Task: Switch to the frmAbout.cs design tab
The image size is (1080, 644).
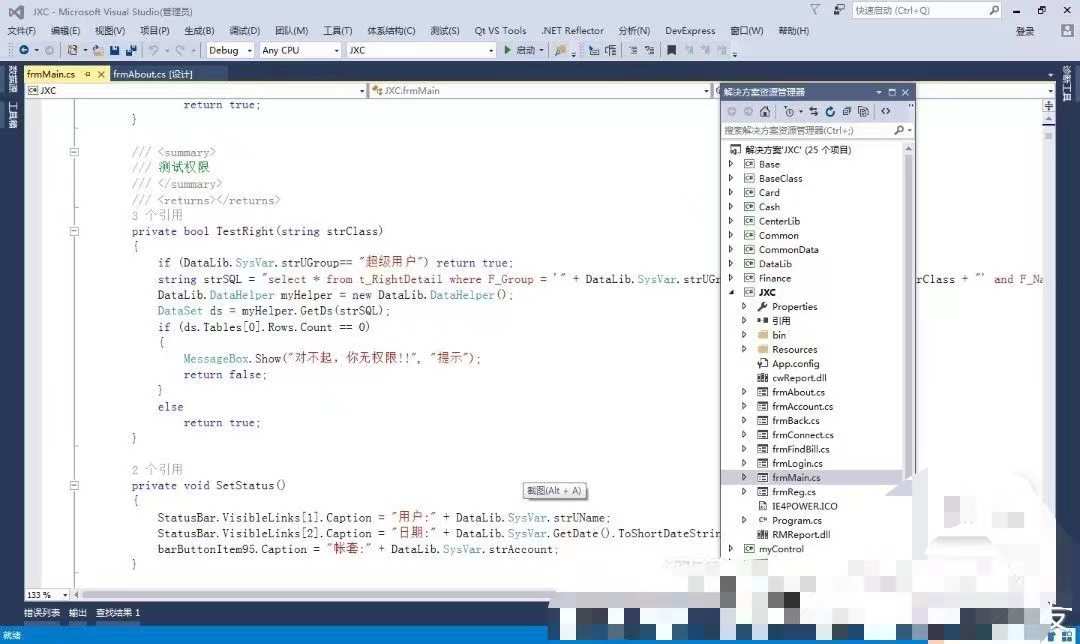Action: click(x=152, y=74)
